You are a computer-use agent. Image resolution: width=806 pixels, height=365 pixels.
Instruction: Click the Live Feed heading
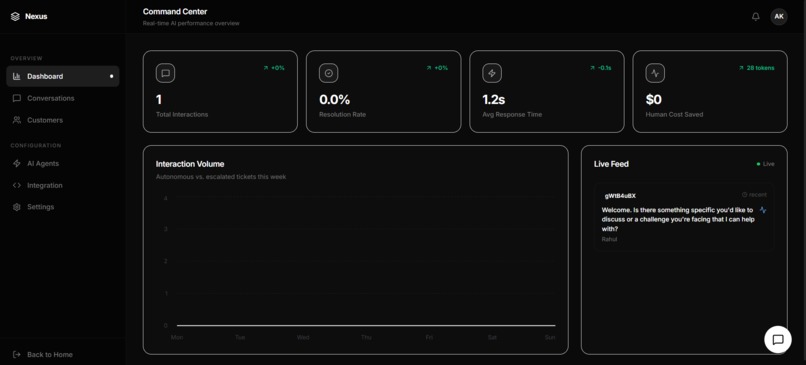[611, 164]
